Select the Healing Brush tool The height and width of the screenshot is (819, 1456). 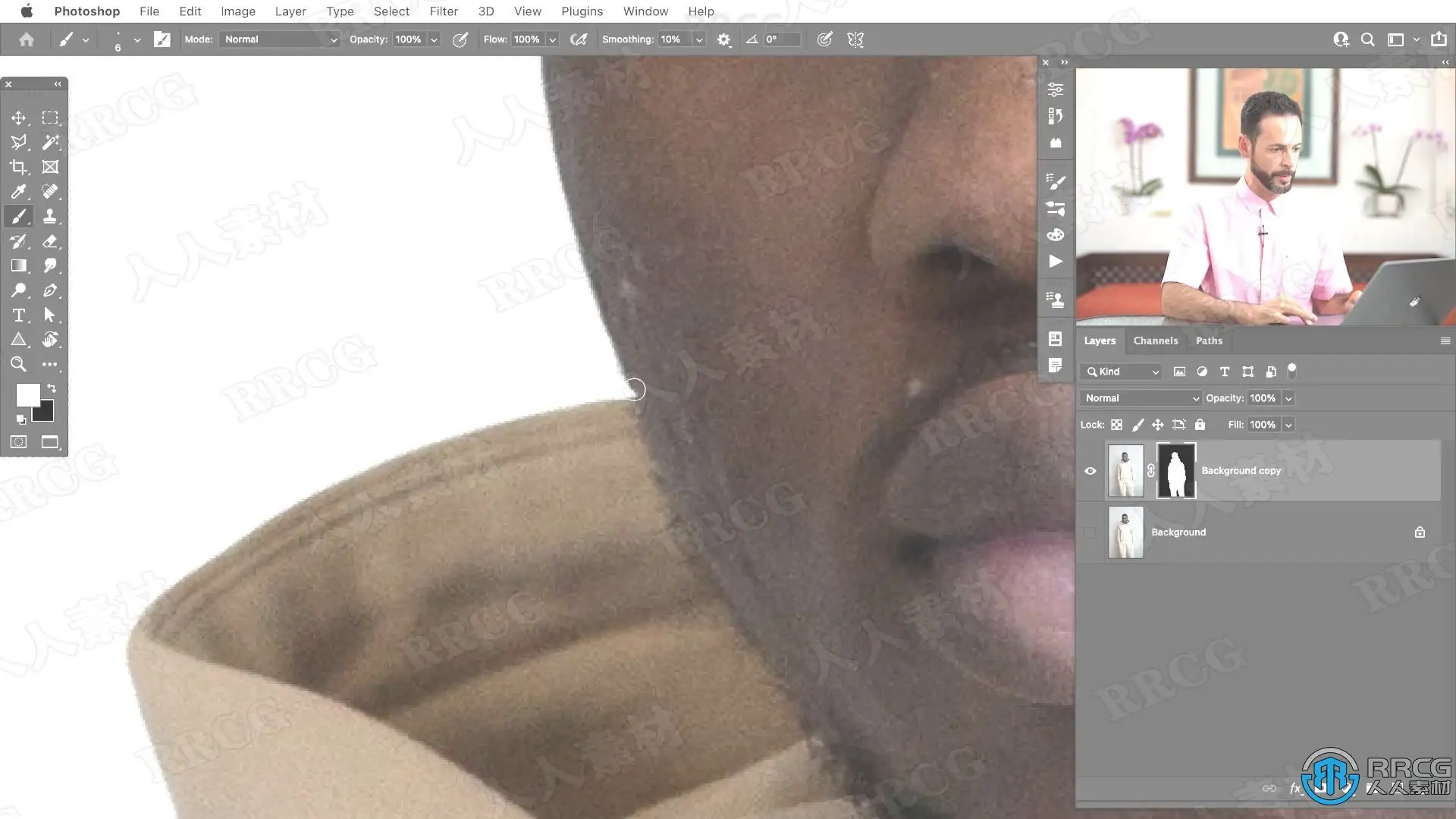[x=50, y=191]
